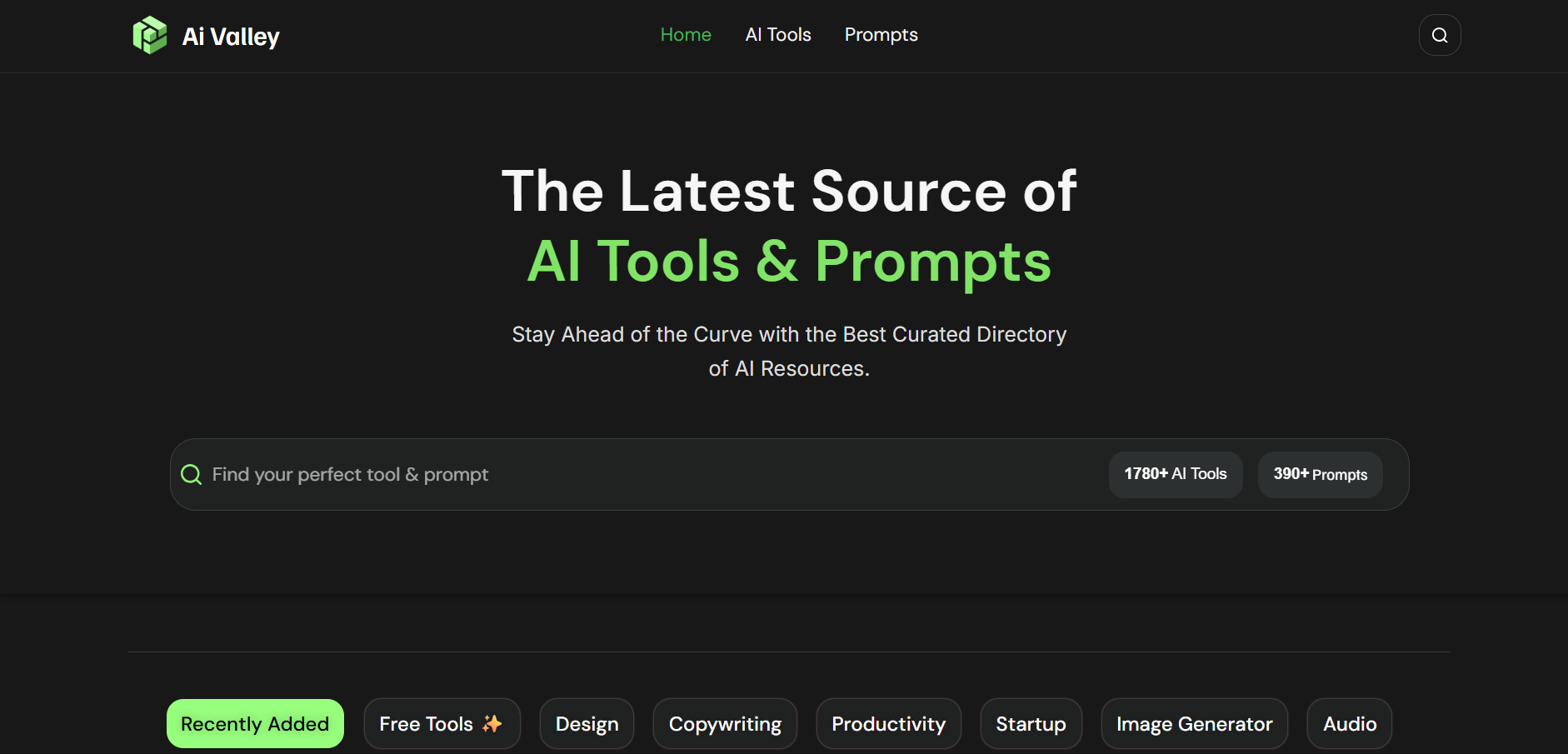Click the search icon button in header
This screenshot has height=754, width=1568.
1440,35
